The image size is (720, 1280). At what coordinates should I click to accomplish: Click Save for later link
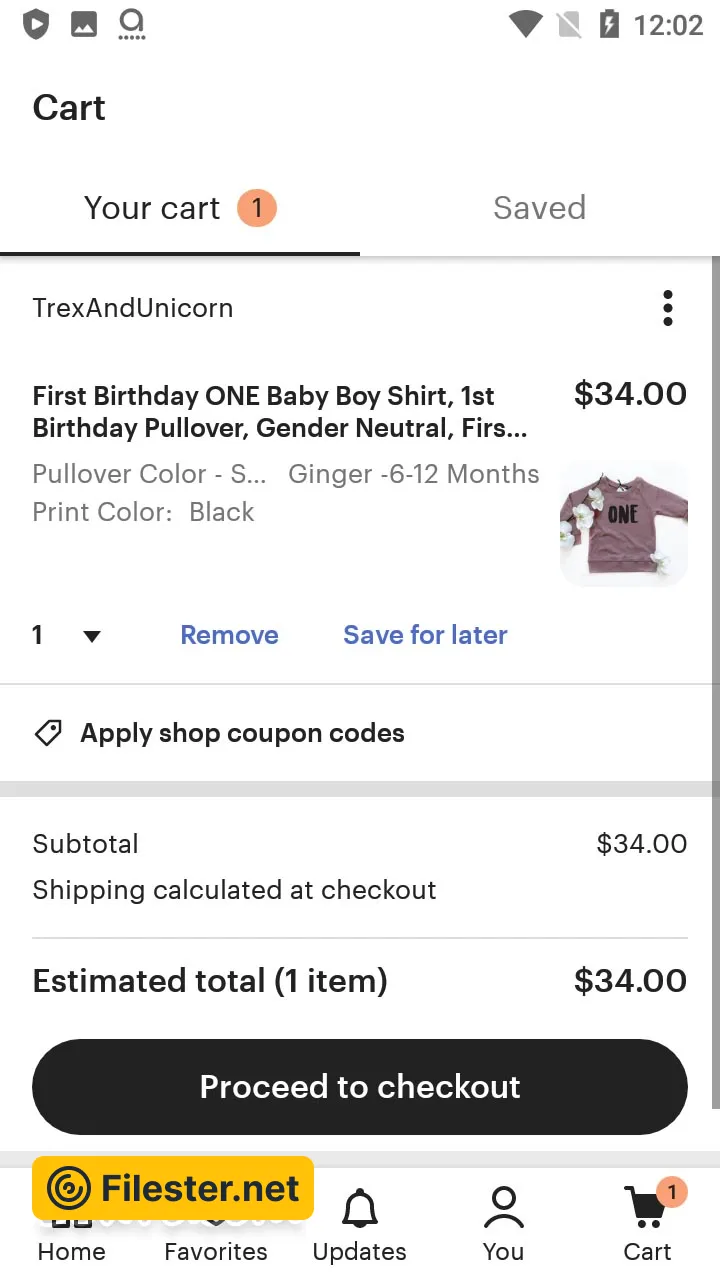[x=425, y=635]
